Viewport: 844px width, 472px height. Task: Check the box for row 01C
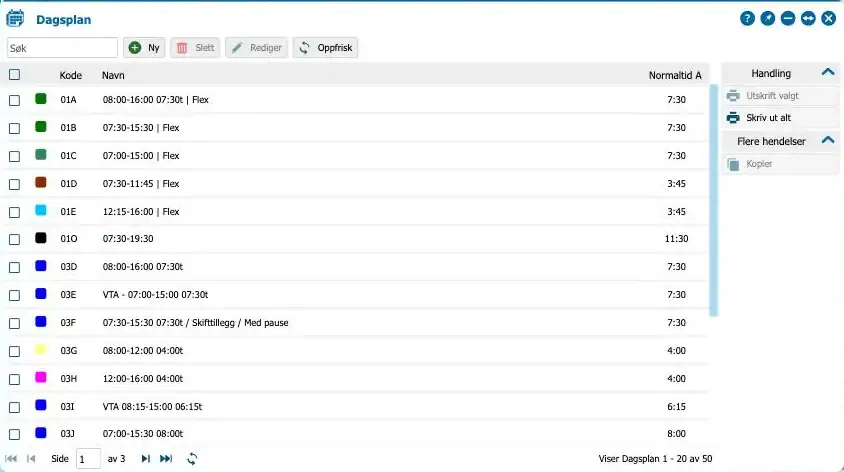point(15,156)
